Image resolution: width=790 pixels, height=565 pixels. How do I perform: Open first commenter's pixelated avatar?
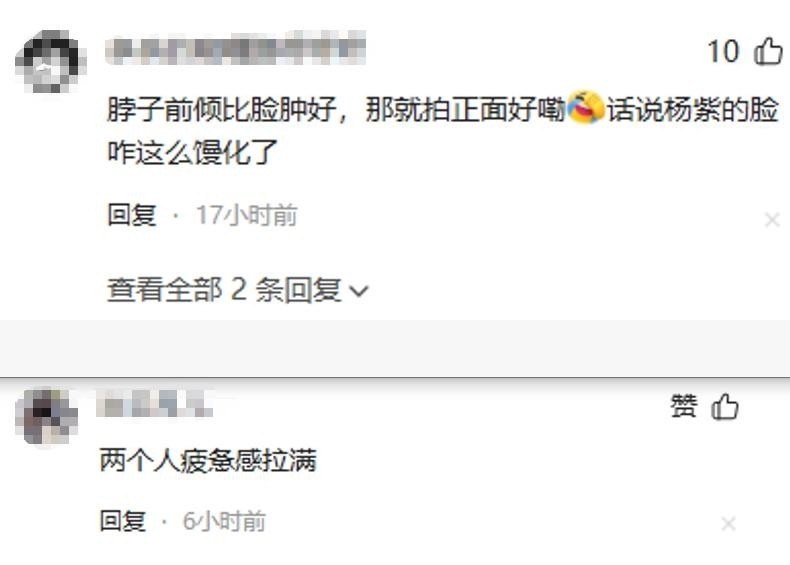tap(50, 61)
